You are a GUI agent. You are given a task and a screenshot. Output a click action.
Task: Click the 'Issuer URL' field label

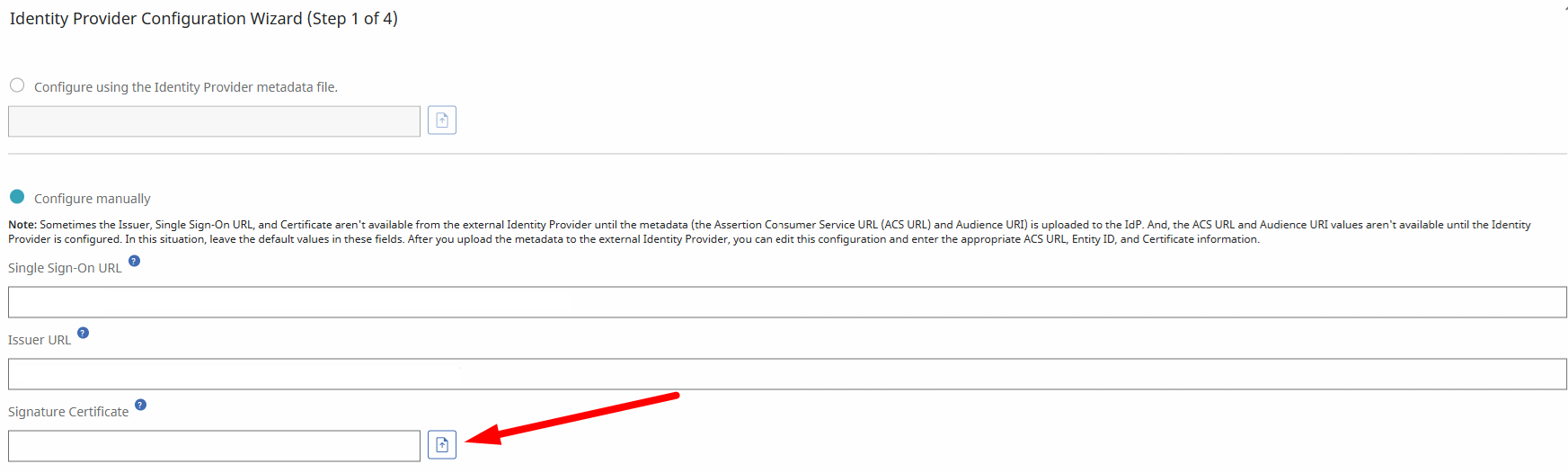click(40, 340)
